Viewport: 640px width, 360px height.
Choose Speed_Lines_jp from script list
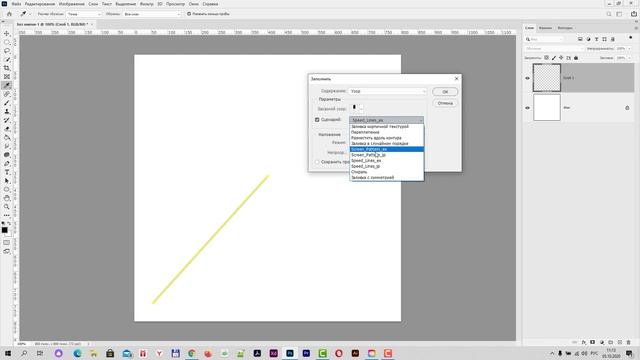387,166
